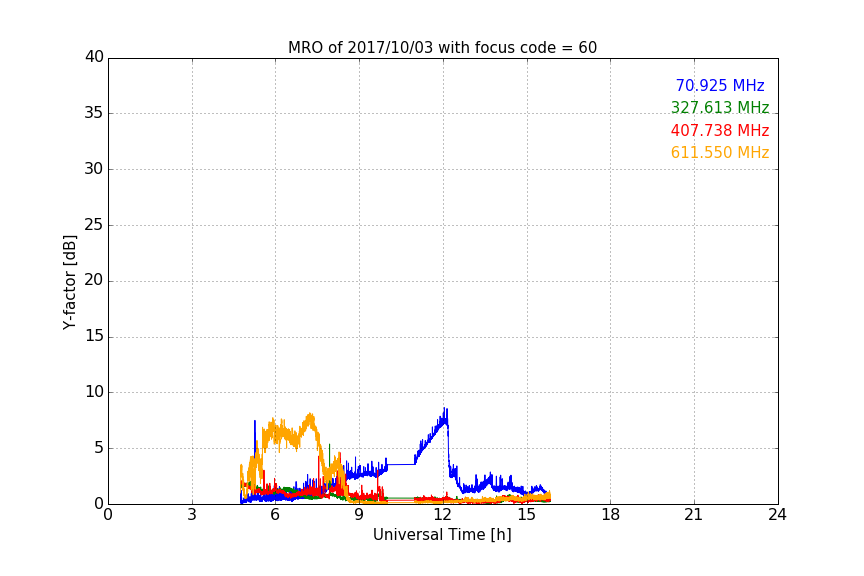Click the x-axis tick label 9
Viewport: 864px width, 576px height.
359,515
